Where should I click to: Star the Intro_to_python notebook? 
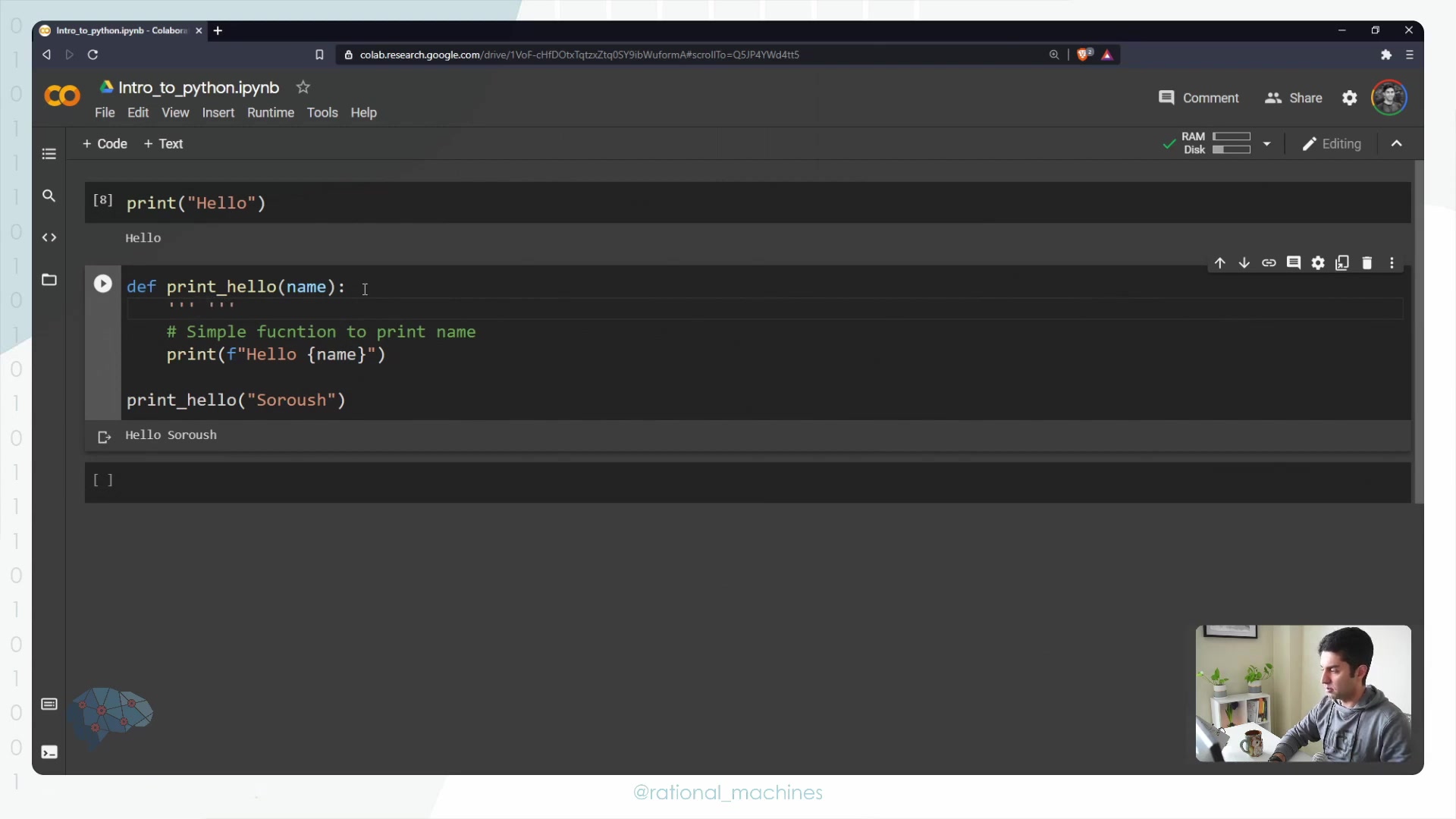pos(303,87)
